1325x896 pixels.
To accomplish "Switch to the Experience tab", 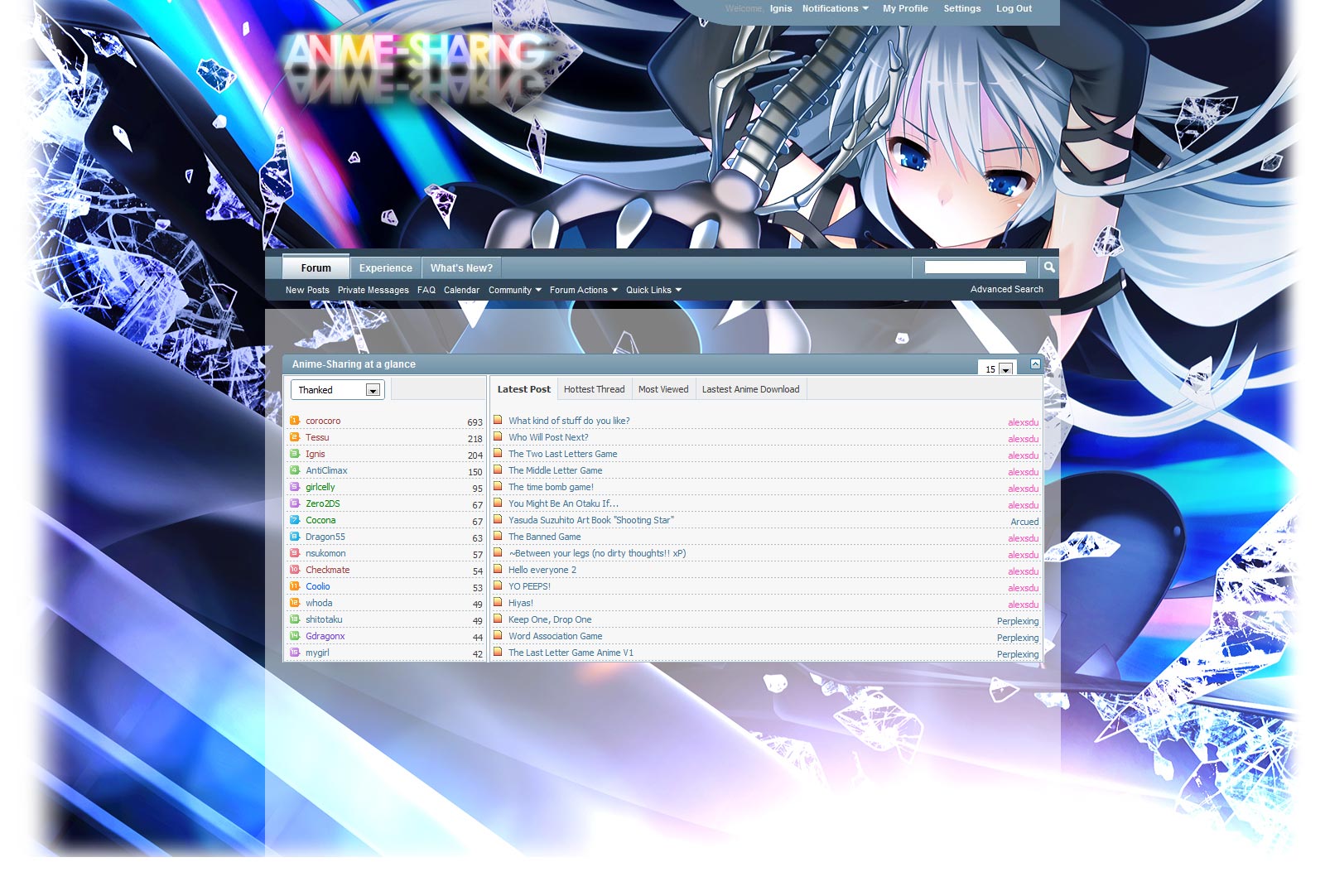I will click(x=386, y=267).
